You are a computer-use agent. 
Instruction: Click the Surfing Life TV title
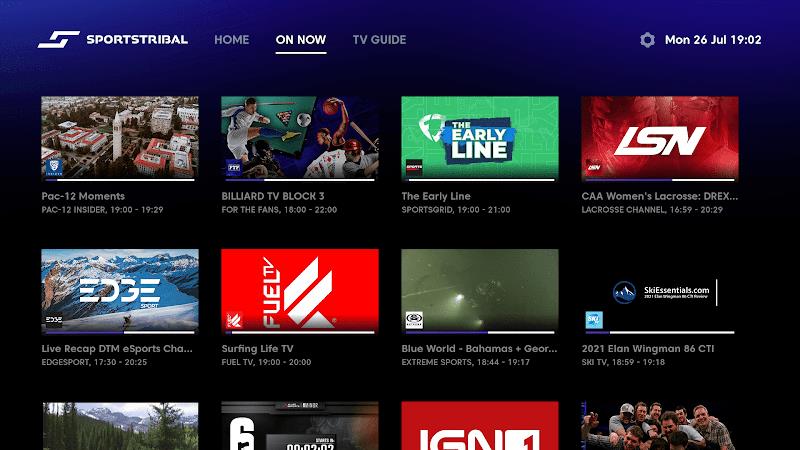coord(258,348)
